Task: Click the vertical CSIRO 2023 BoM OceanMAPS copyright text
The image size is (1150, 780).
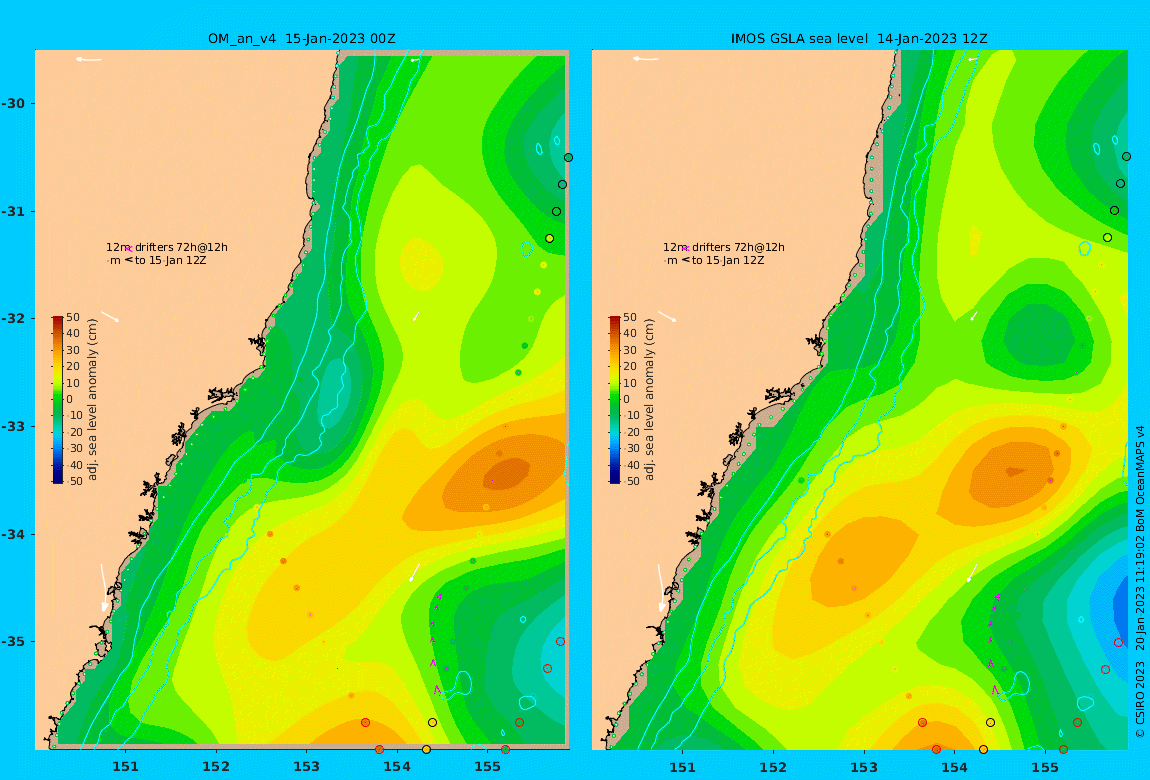Action: [x=1140, y=581]
